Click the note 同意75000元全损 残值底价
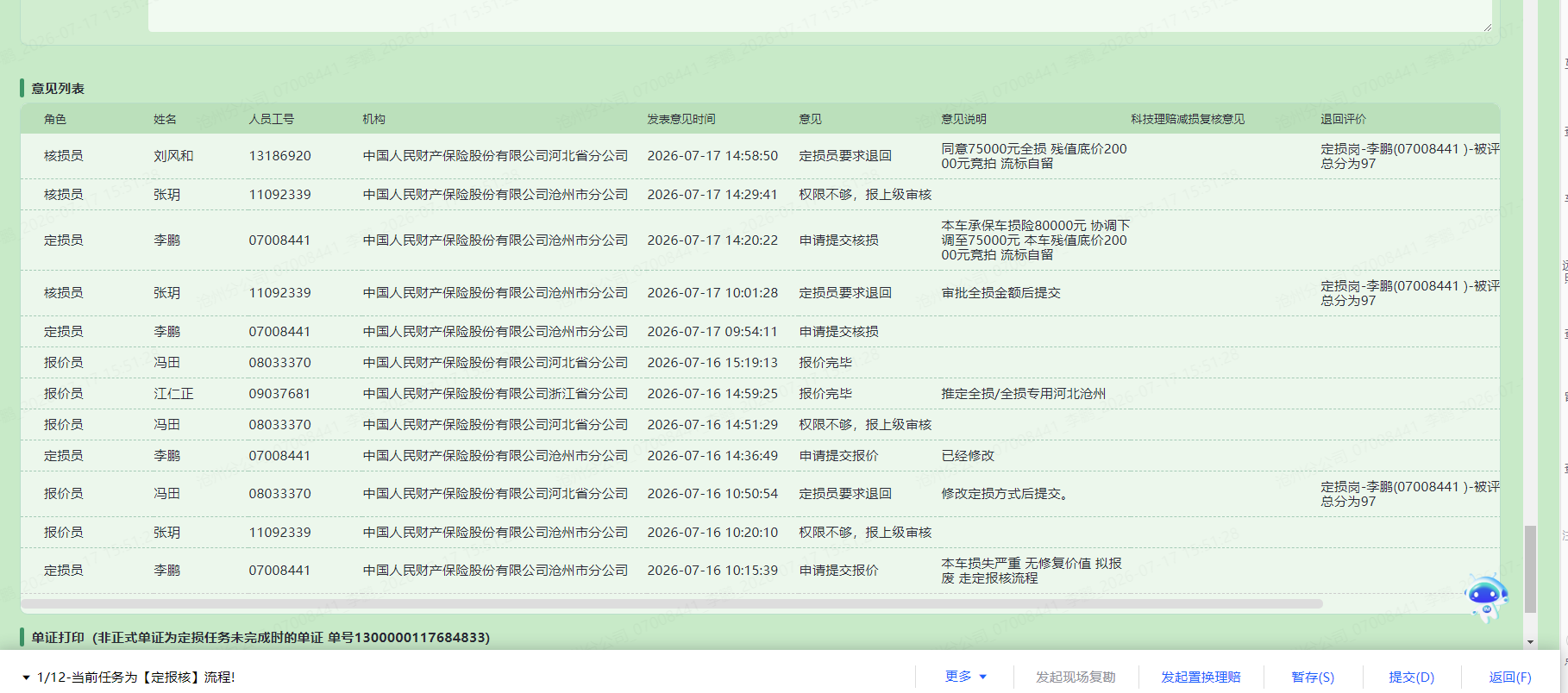Screen dimensions: 1568x693 (x=1034, y=156)
